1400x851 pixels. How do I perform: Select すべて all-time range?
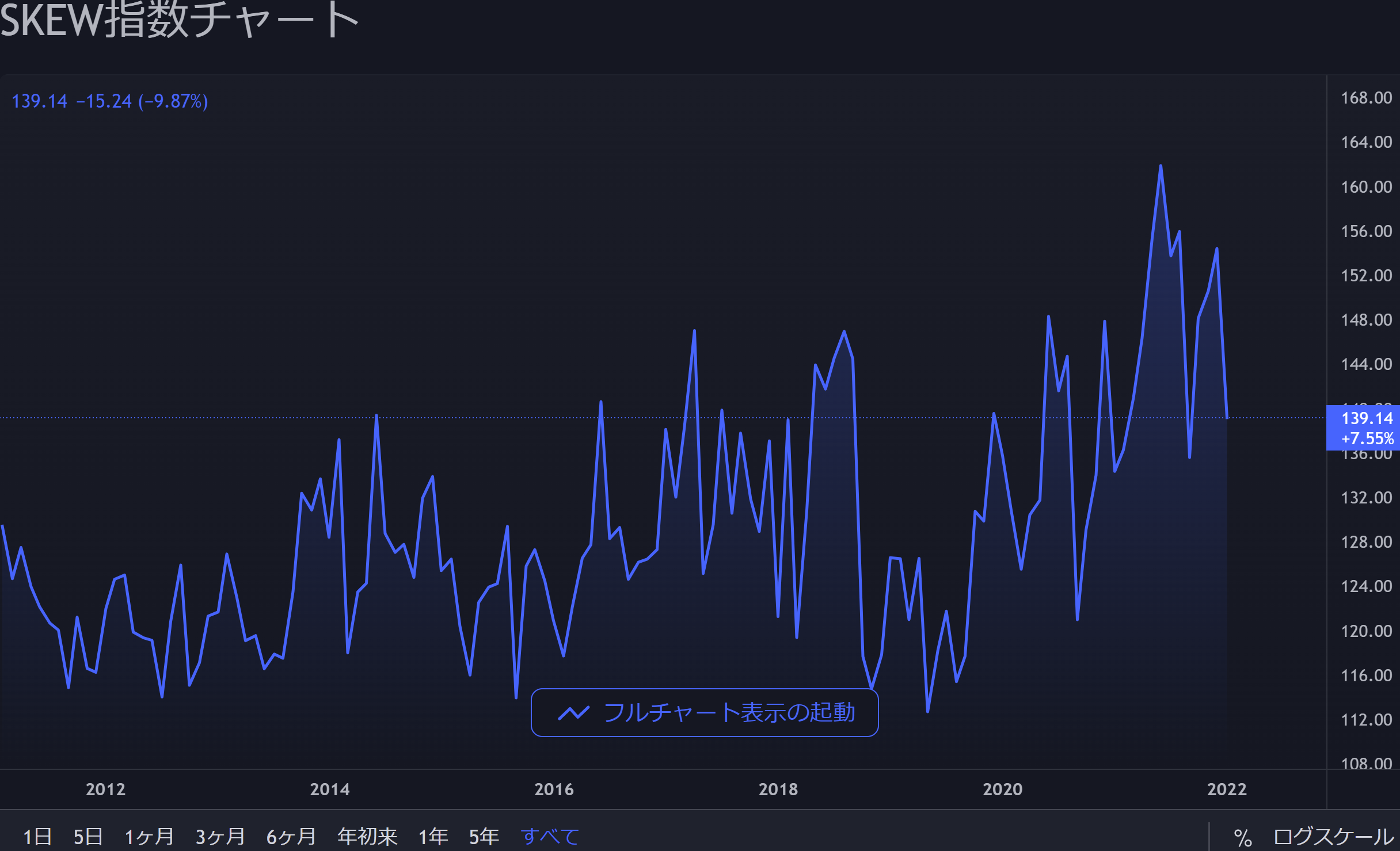[x=550, y=836]
